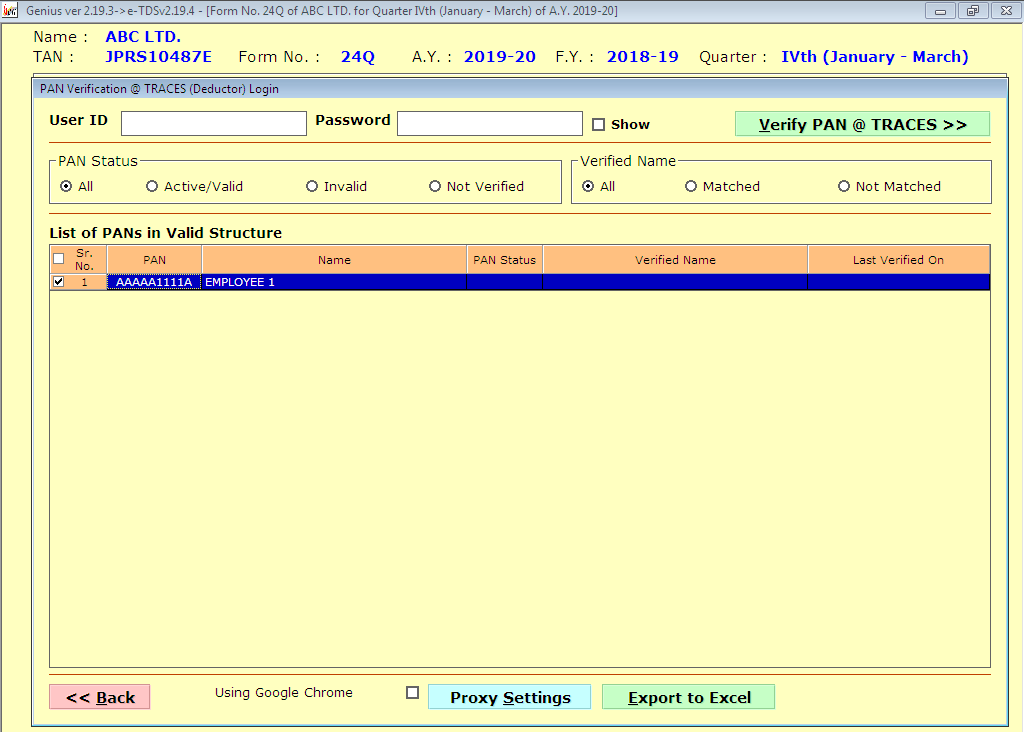Choose the Not Verified PAN status
Viewport: 1024px width, 732px height.
coord(435,186)
